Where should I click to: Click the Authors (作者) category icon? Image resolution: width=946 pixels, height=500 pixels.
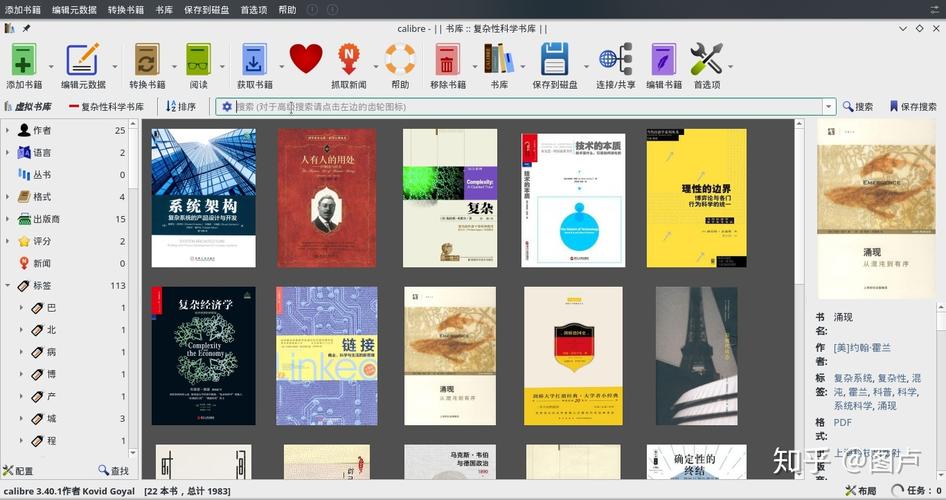click(x=24, y=130)
